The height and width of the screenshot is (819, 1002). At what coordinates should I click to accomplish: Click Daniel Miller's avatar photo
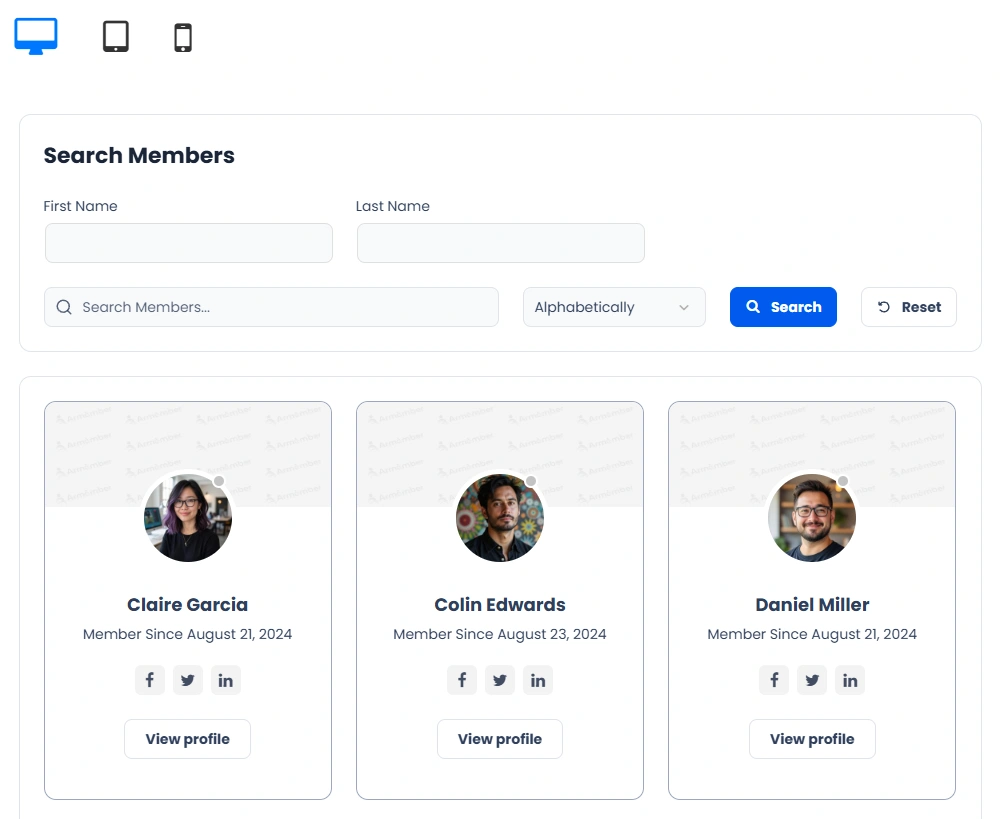(812, 517)
